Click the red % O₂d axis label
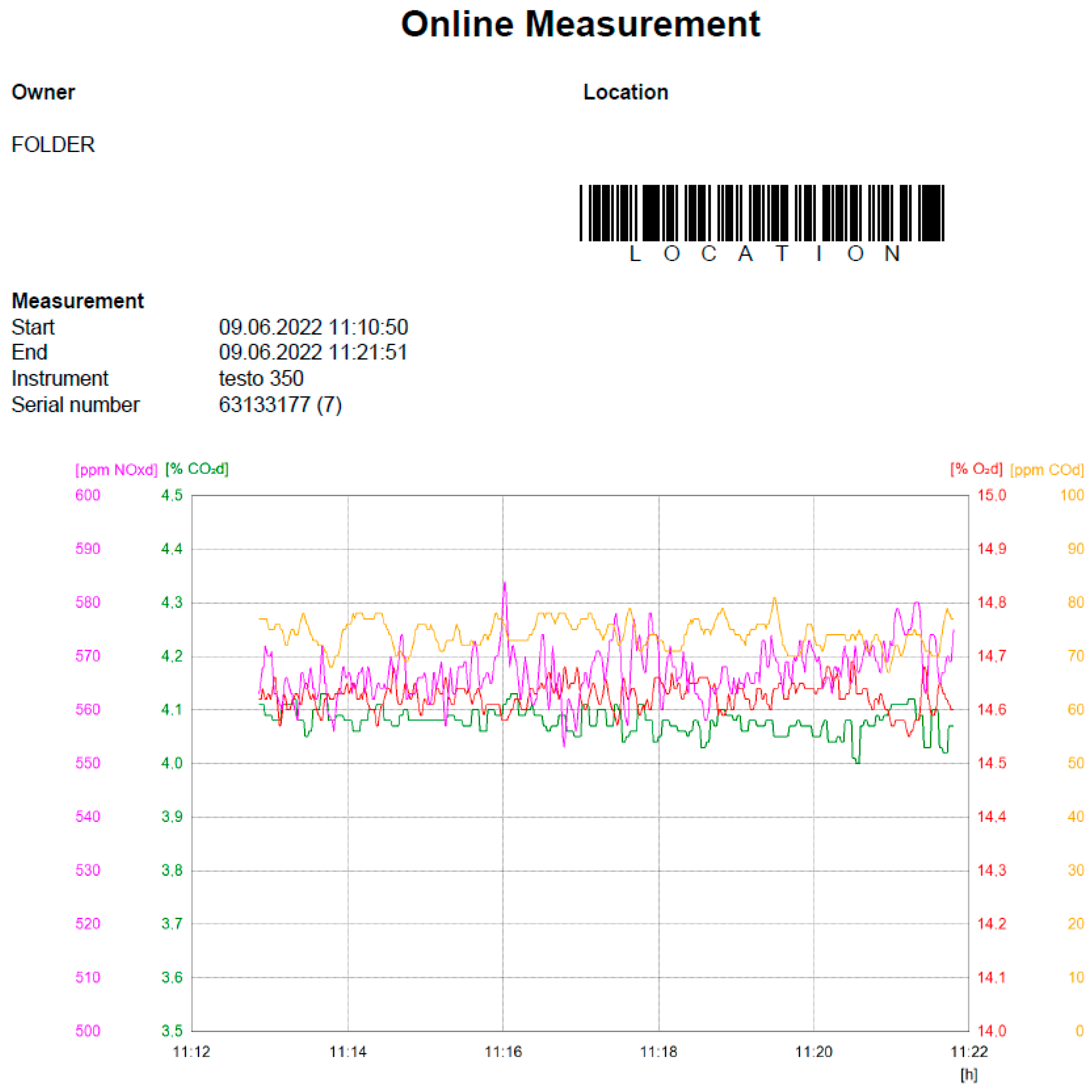The image size is (1092, 1092). [976, 469]
